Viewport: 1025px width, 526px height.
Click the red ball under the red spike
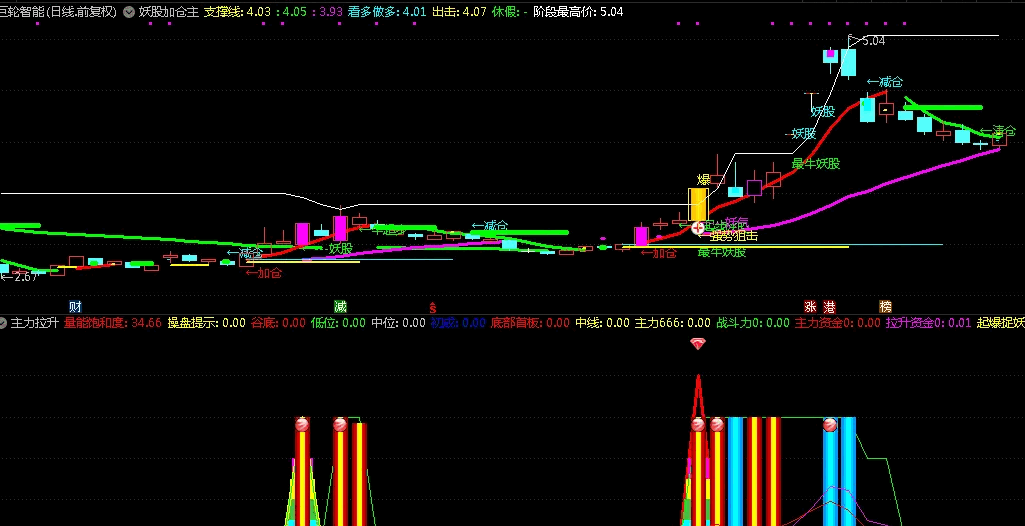[x=698, y=425]
